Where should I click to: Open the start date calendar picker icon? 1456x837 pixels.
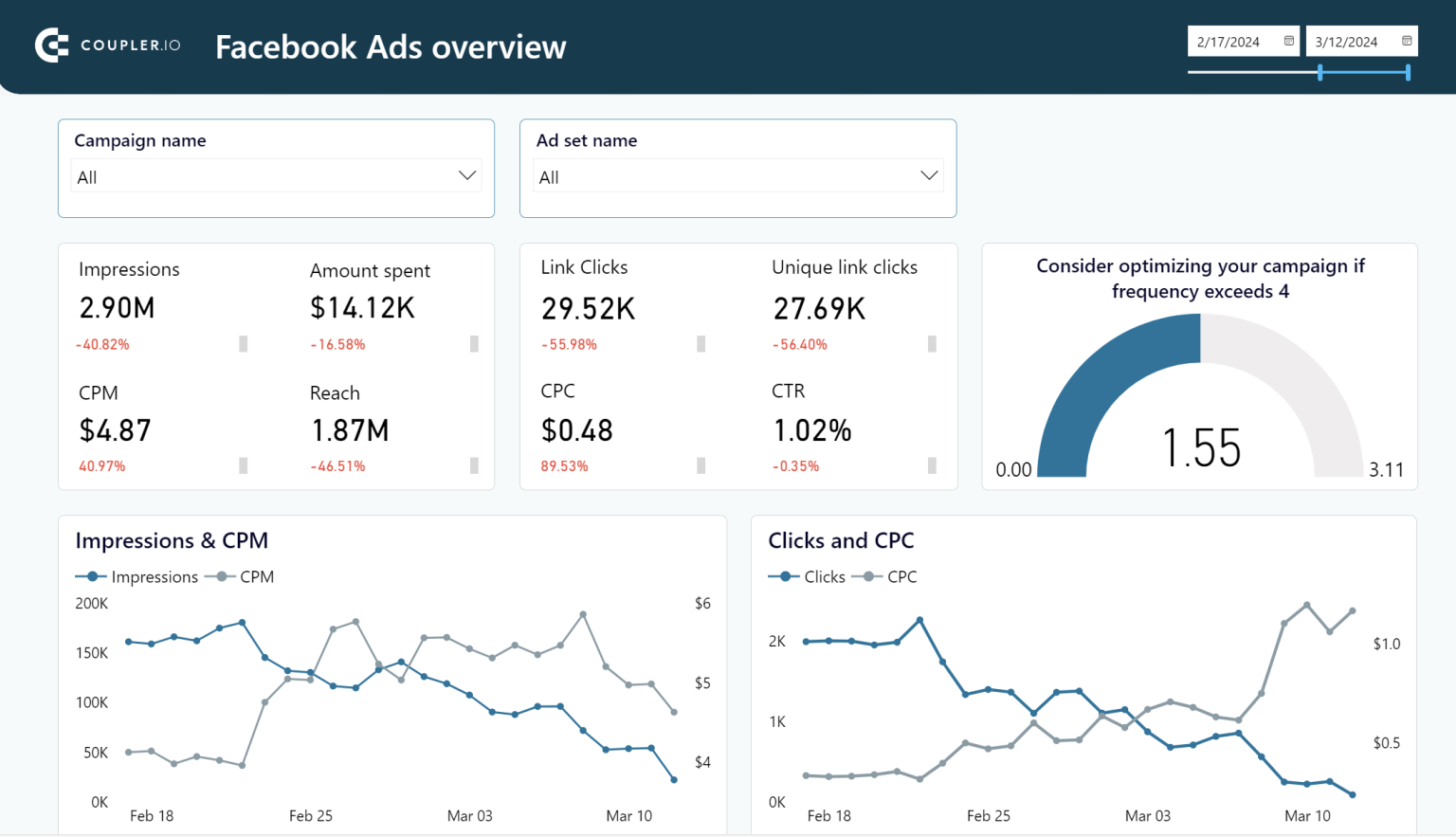click(x=1289, y=41)
